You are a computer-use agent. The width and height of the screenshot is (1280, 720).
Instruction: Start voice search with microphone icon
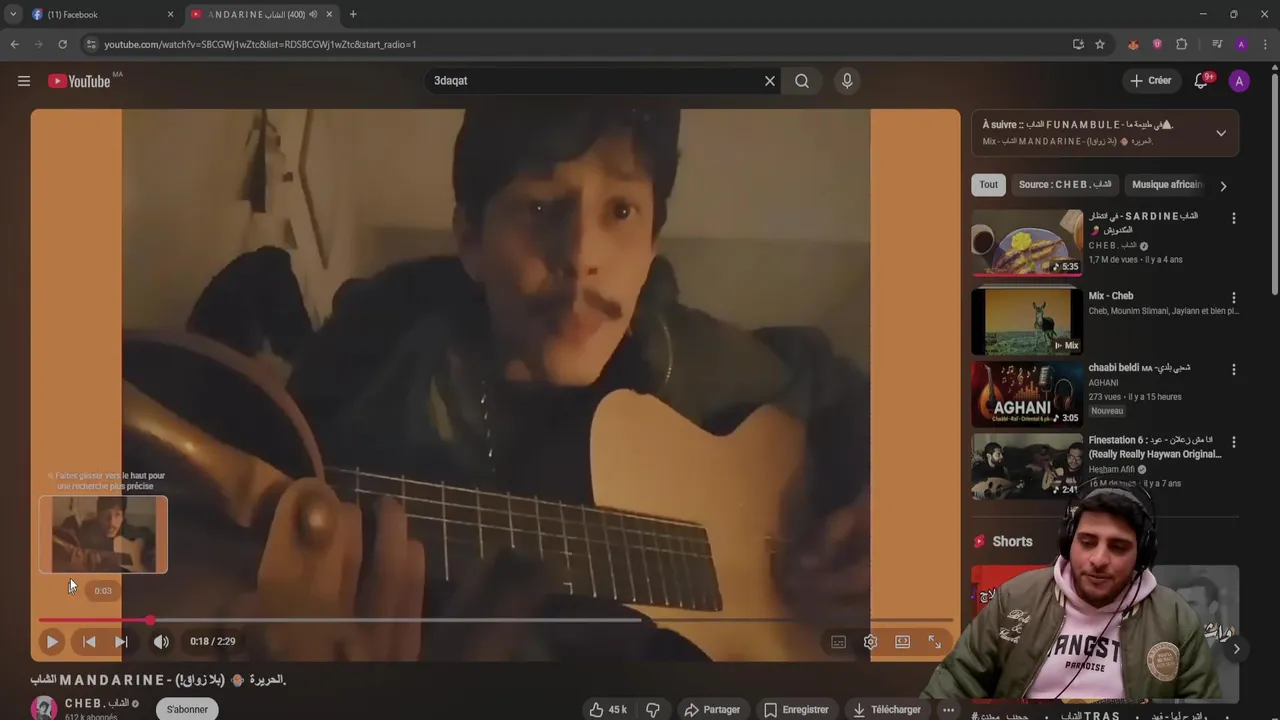pyautogui.click(x=847, y=81)
